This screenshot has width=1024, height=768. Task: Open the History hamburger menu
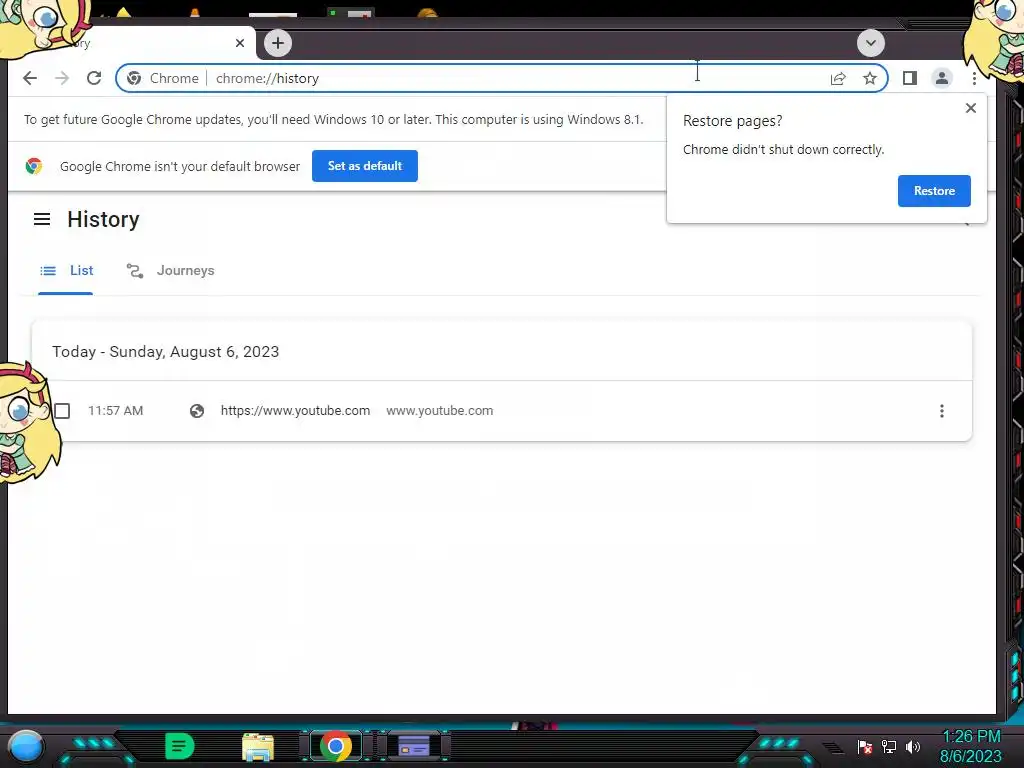(x=42, y=219)
